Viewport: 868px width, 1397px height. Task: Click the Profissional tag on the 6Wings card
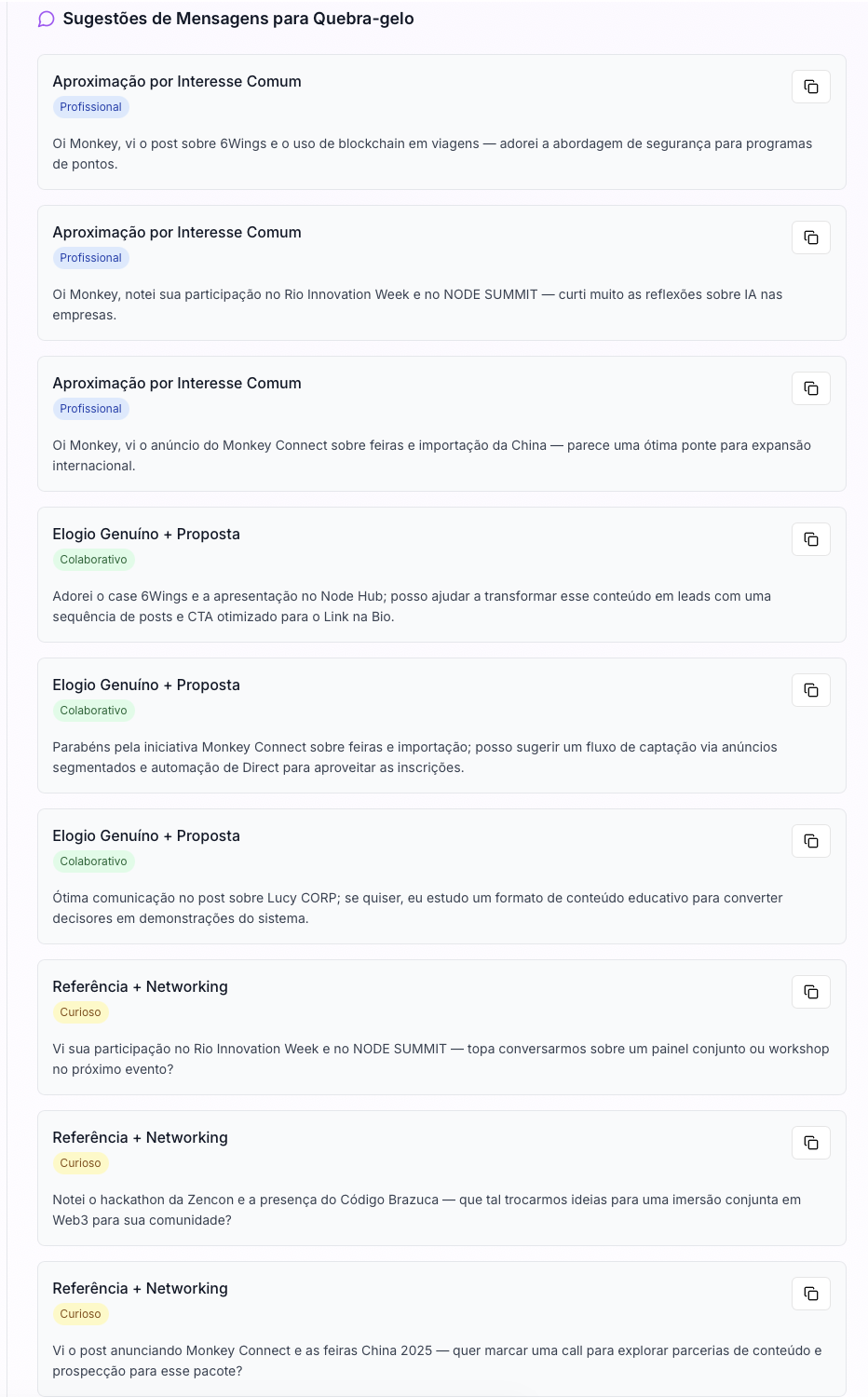90,107
